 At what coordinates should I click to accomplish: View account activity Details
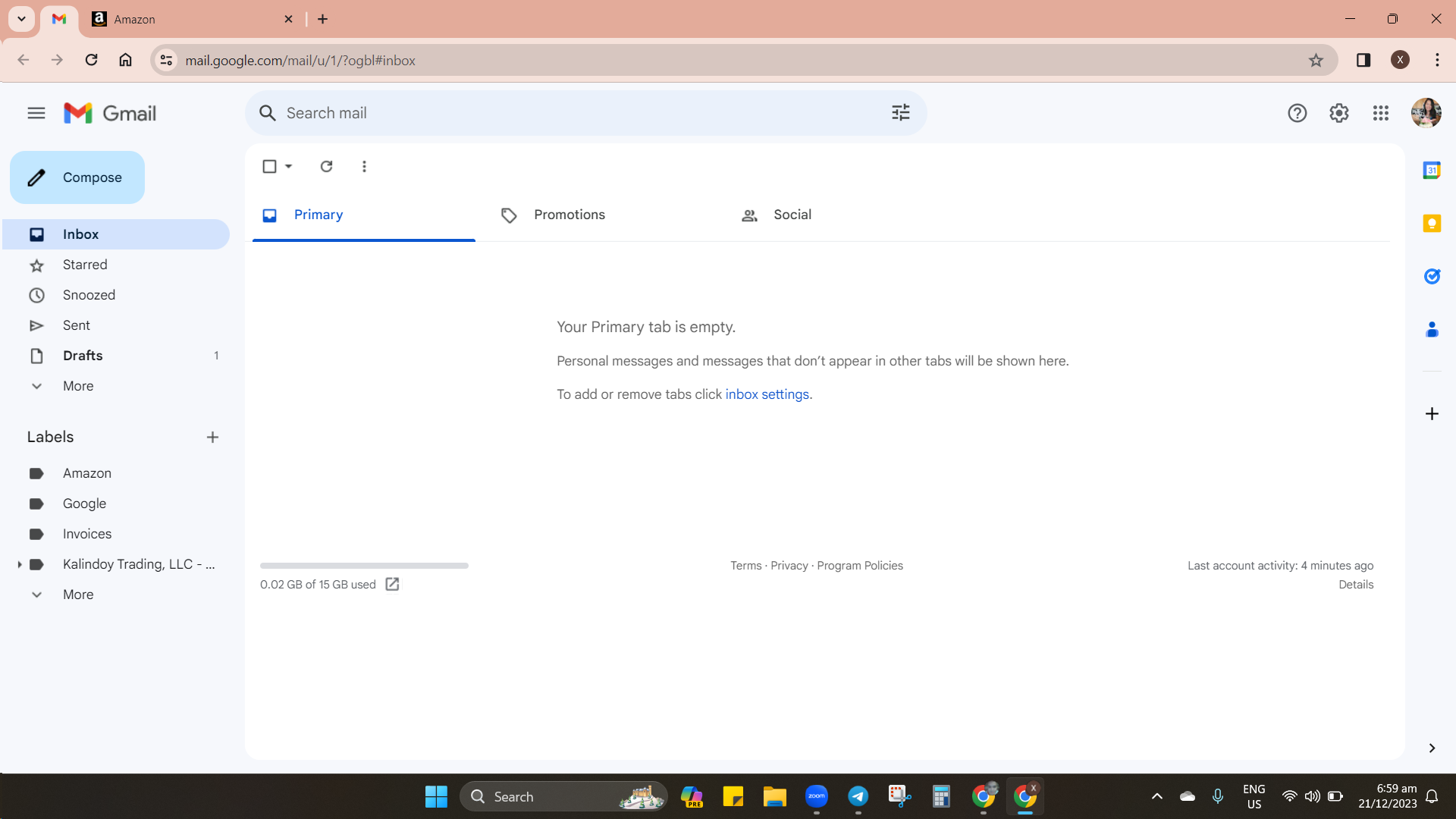(x=1355, y=585)
